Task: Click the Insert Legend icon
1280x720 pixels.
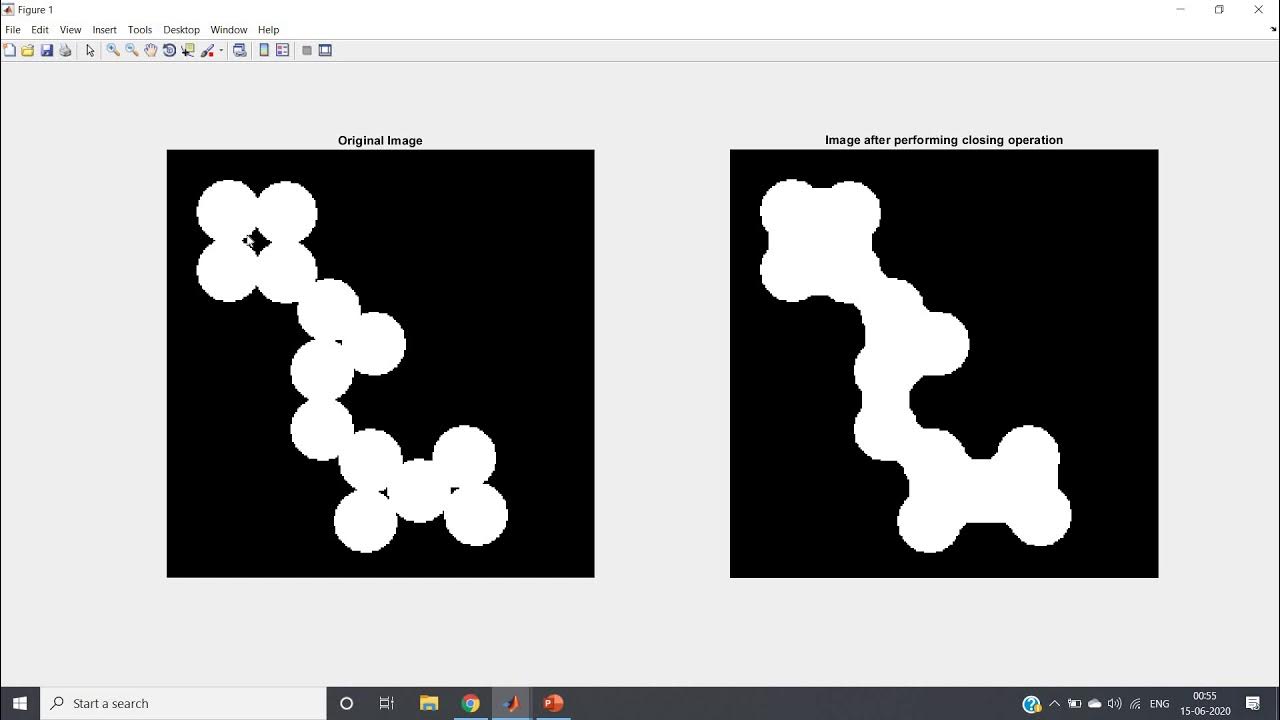Action: [283, 50]
